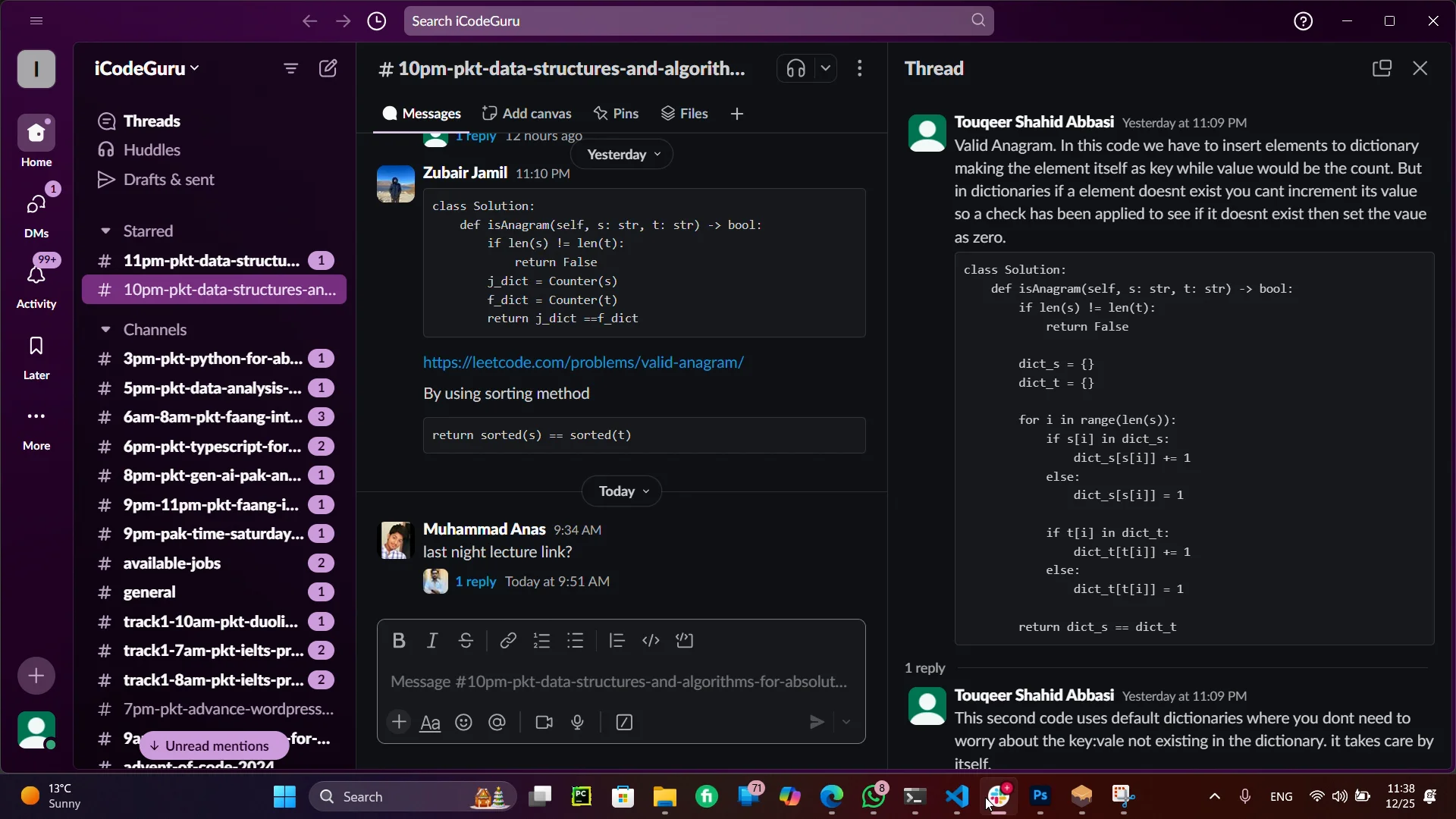Switch to the Pins tab

coord(615,114)
